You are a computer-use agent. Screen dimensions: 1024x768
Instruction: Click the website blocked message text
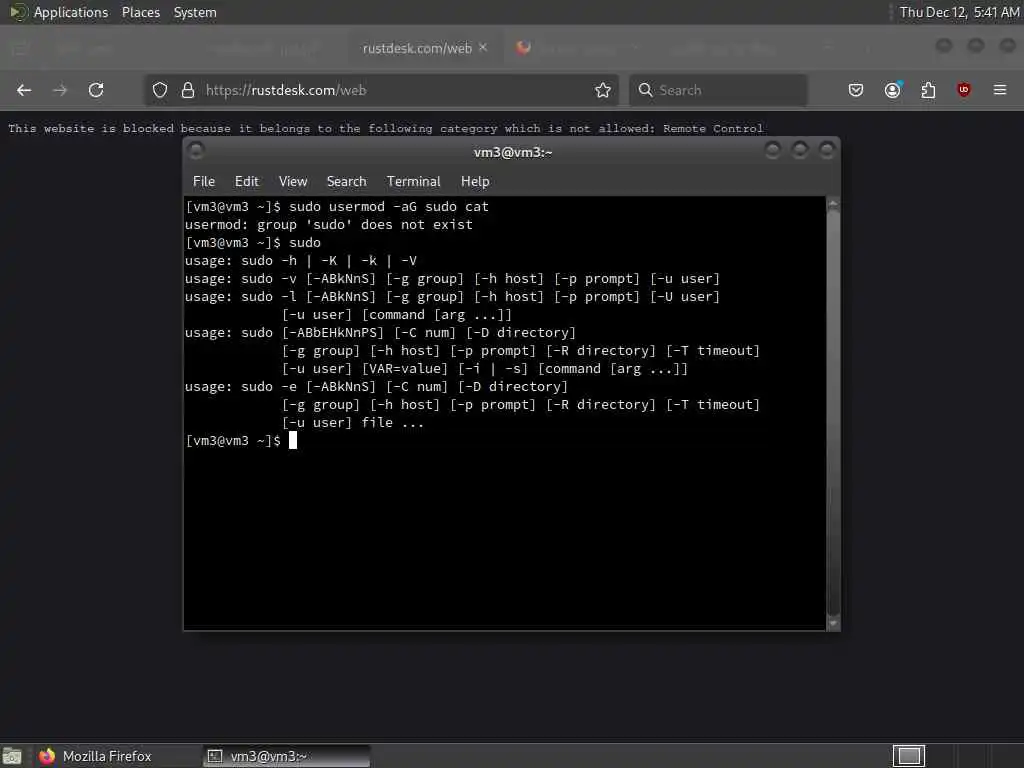click(x=385, y=129)
